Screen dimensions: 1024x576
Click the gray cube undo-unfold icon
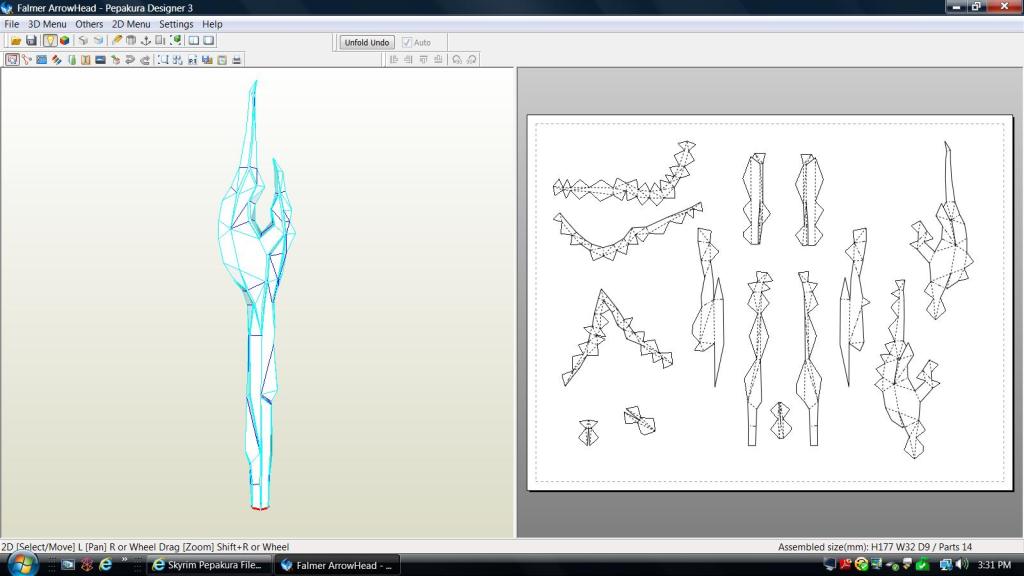coord(83,40)
